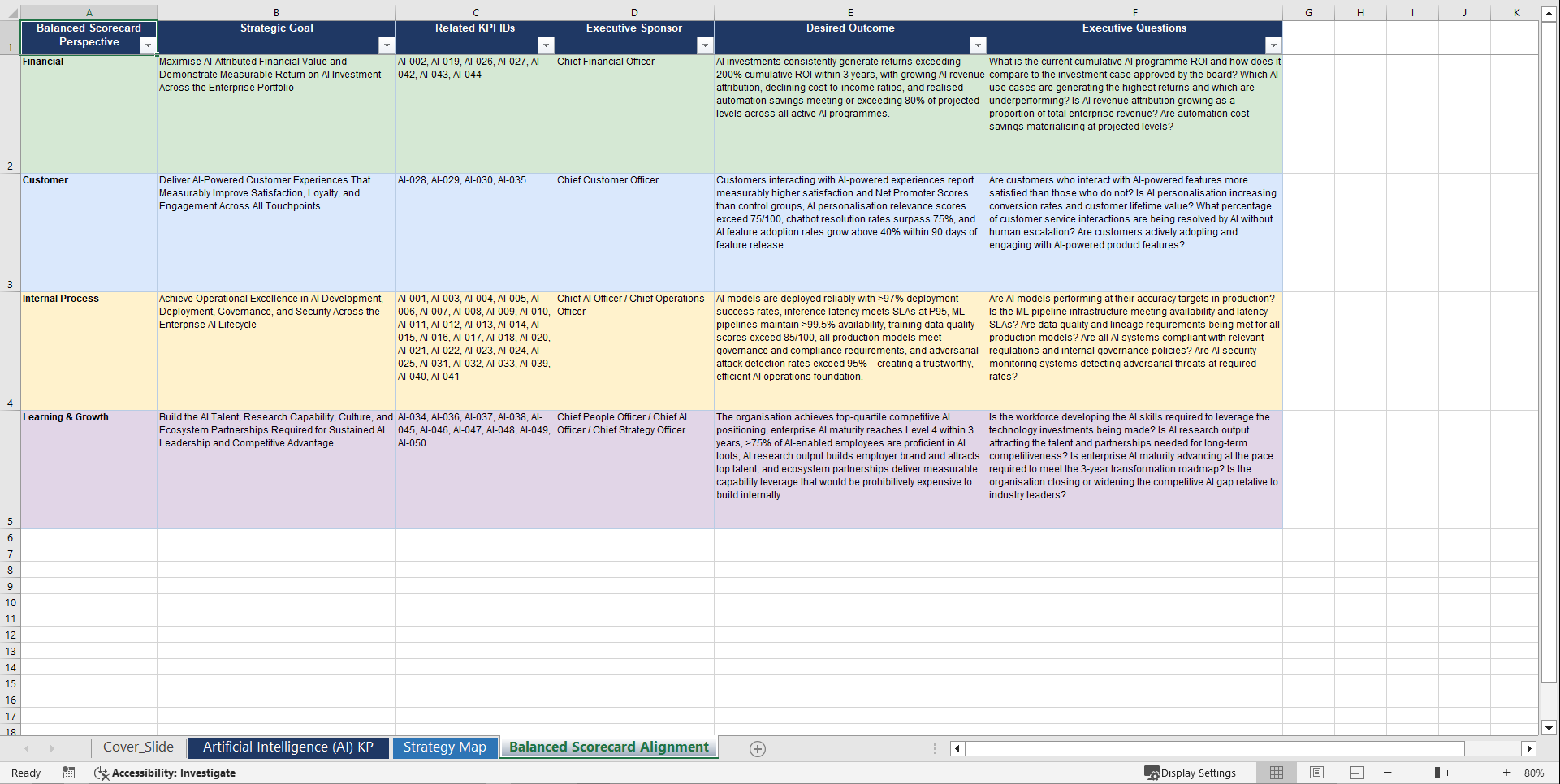
Task: Click the Ready status indicator
Action: (26, 773)
